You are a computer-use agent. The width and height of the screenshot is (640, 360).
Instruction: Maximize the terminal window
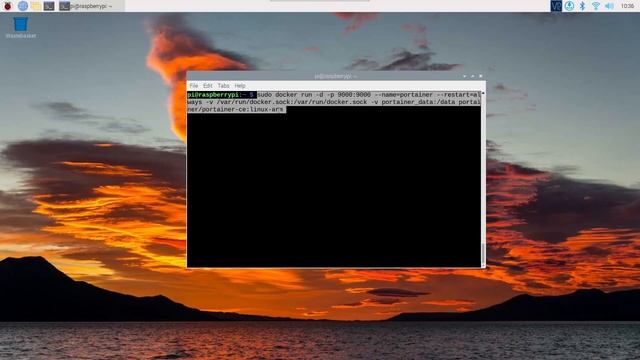(473, 76)
